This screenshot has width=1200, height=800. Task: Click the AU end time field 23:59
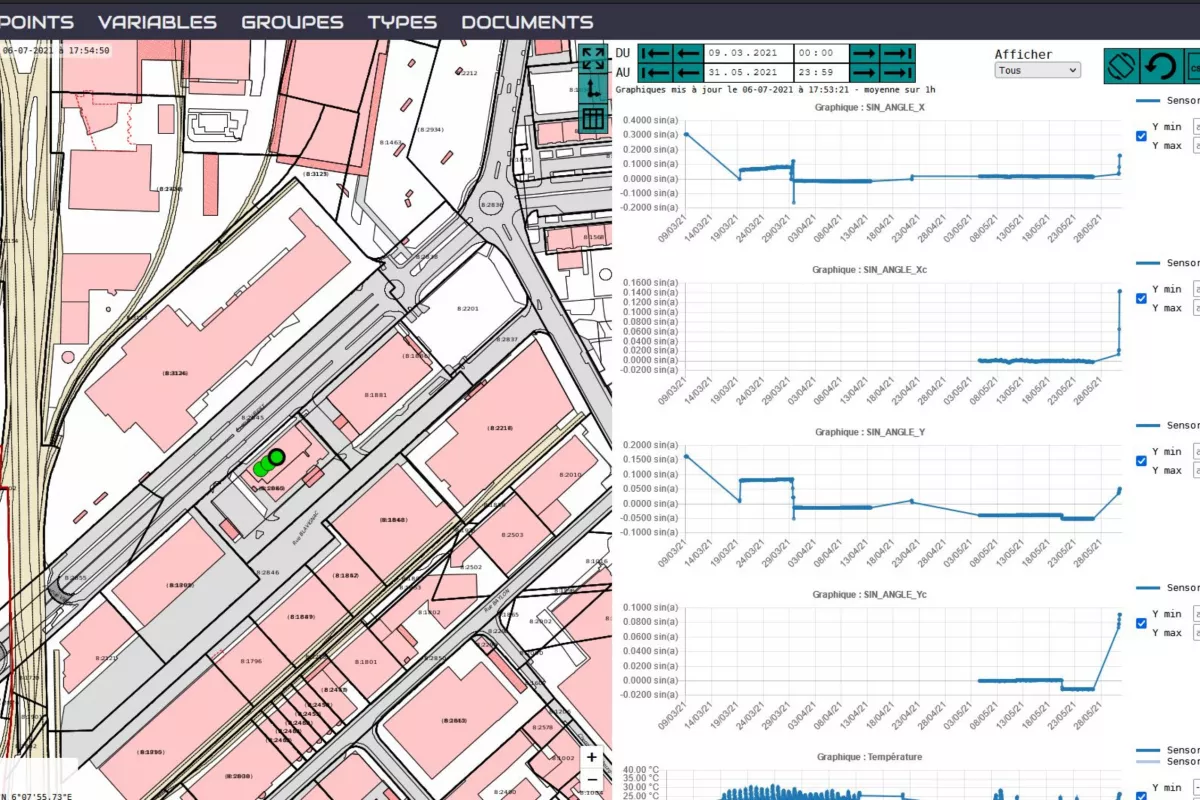coord(816,72)
